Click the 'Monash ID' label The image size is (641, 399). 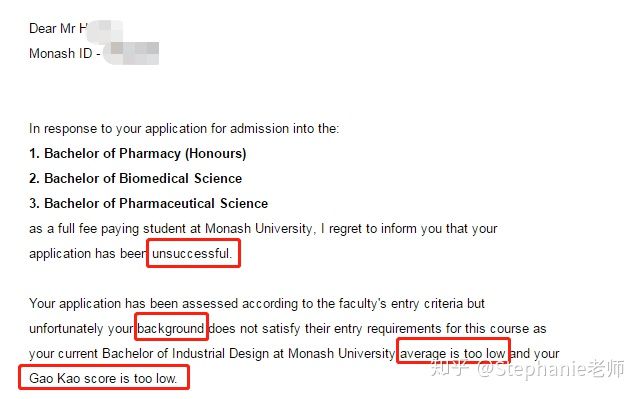[61, 54]
